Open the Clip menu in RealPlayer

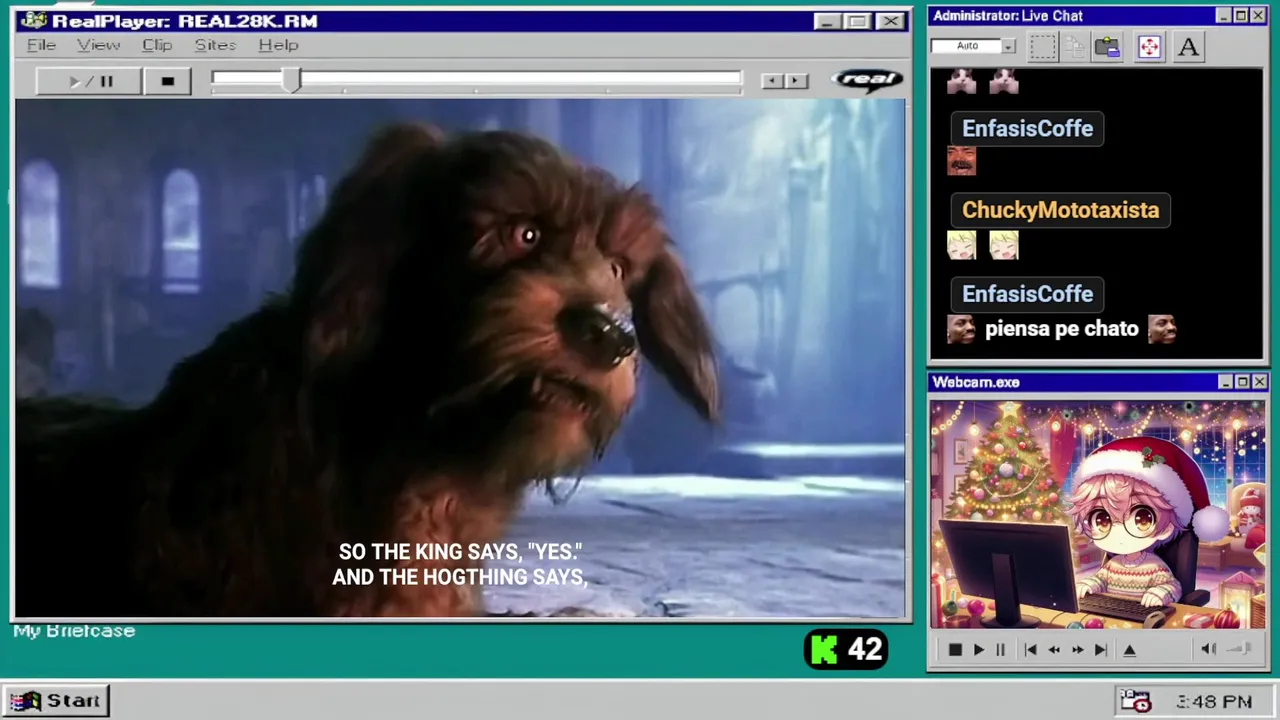click(x=157, y=45)
